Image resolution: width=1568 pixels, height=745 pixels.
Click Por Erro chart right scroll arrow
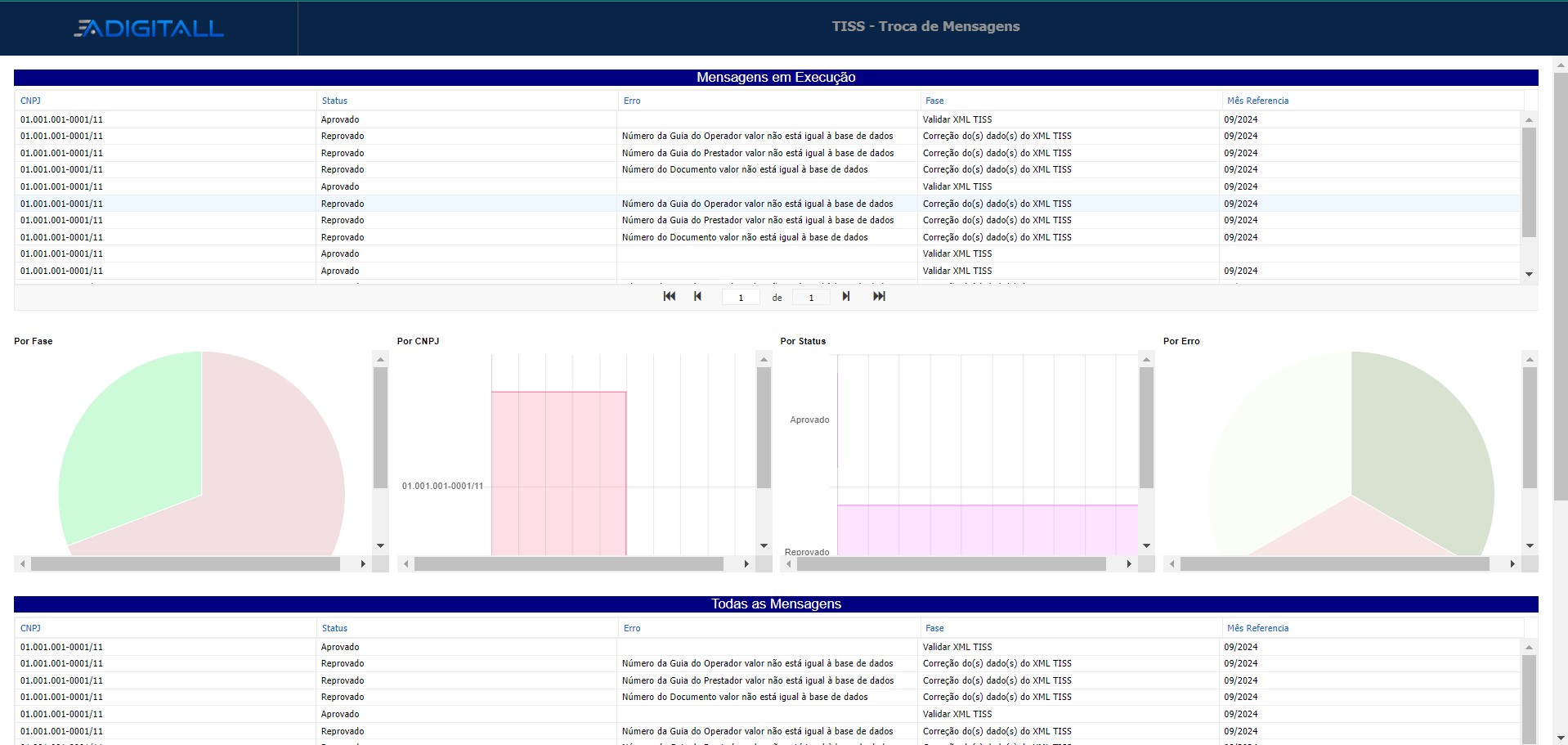1512,563
